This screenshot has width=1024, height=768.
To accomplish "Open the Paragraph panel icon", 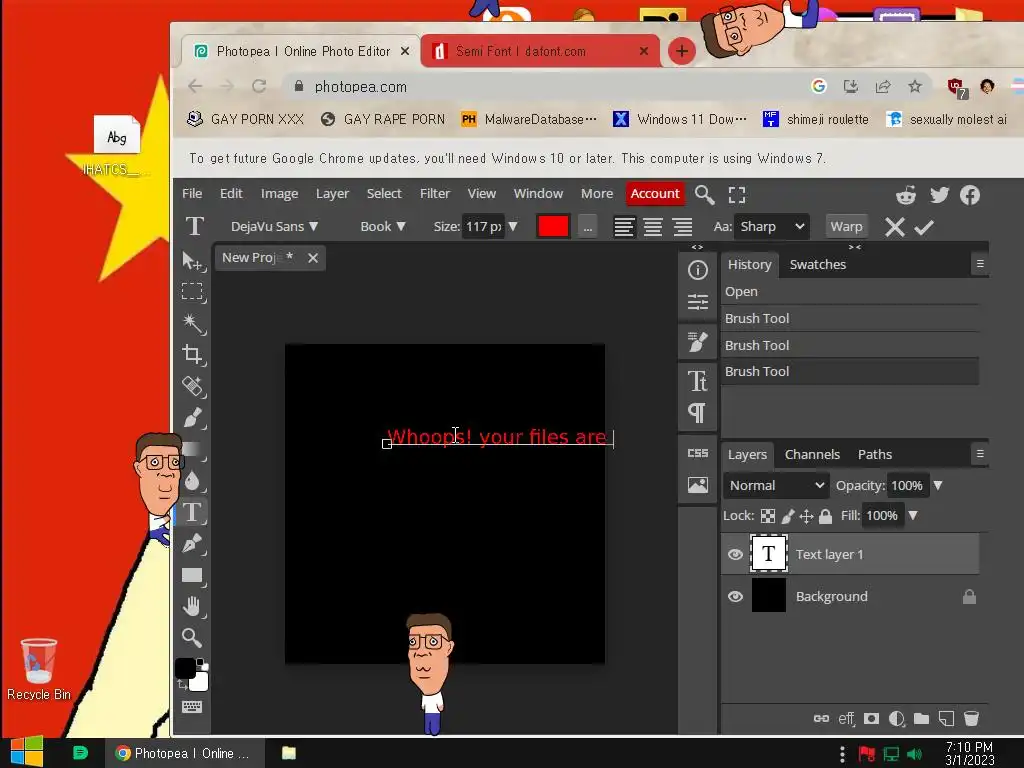I will click(697, 413).
